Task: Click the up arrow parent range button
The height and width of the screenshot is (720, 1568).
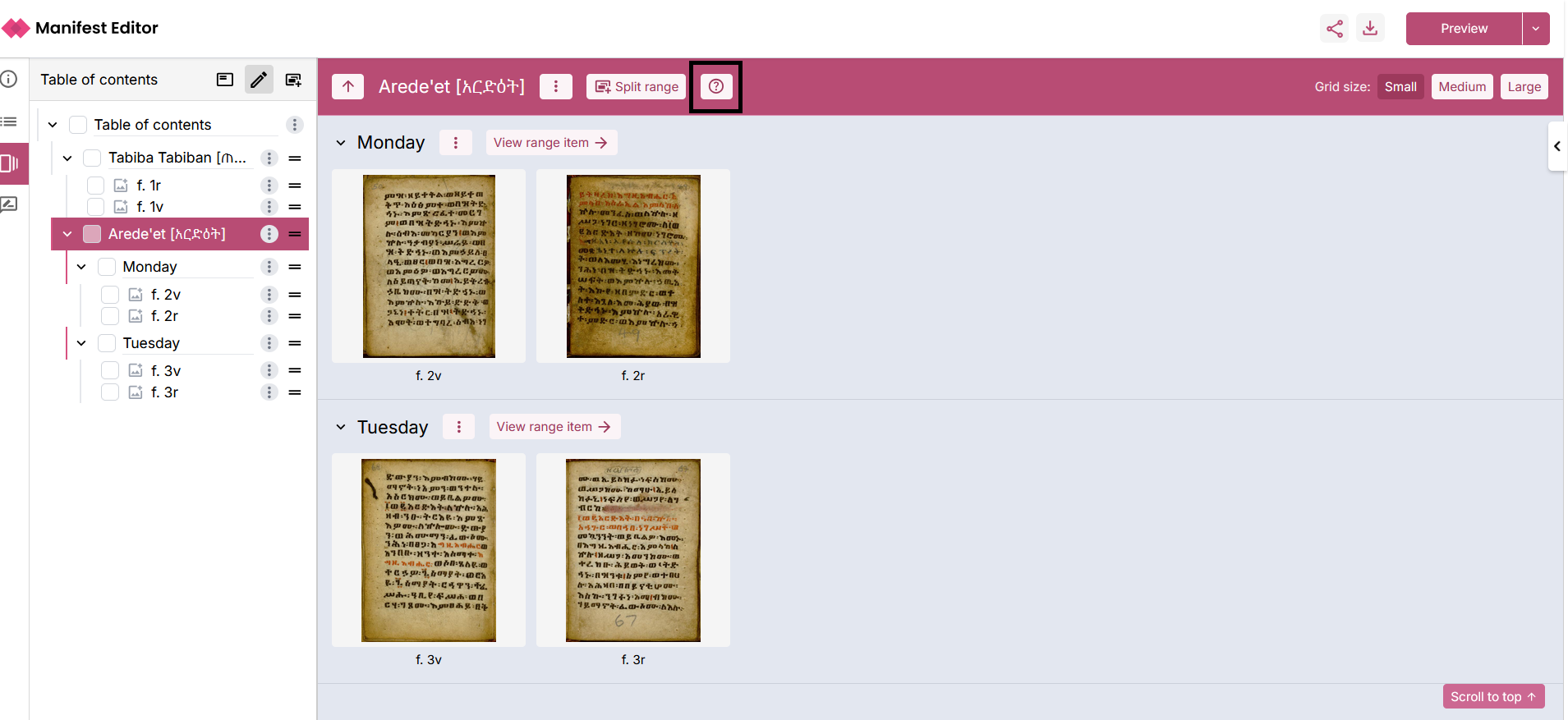Action: (x=348, y=86)
